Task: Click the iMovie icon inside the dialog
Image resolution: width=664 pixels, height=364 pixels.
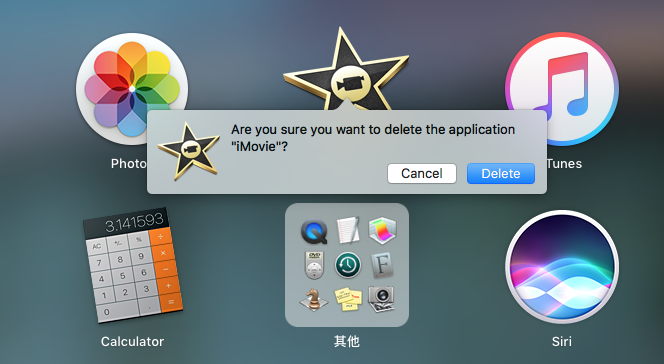Action: click(189, 151)
